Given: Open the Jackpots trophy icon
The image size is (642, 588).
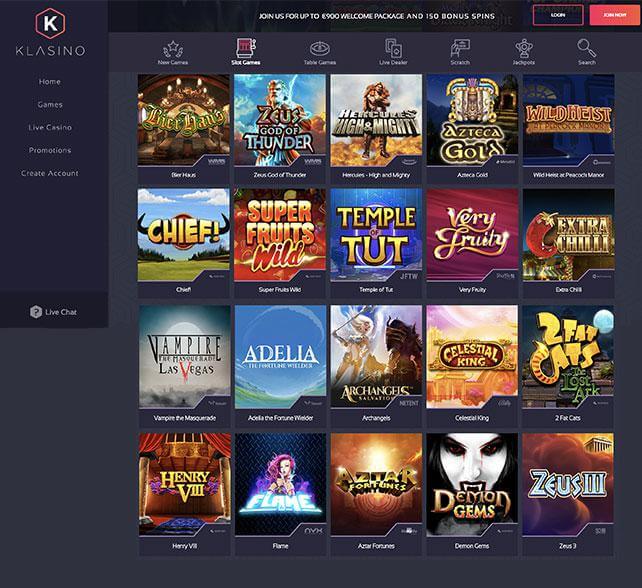Looking at the screenshot, I should click(x=524, y=48).
